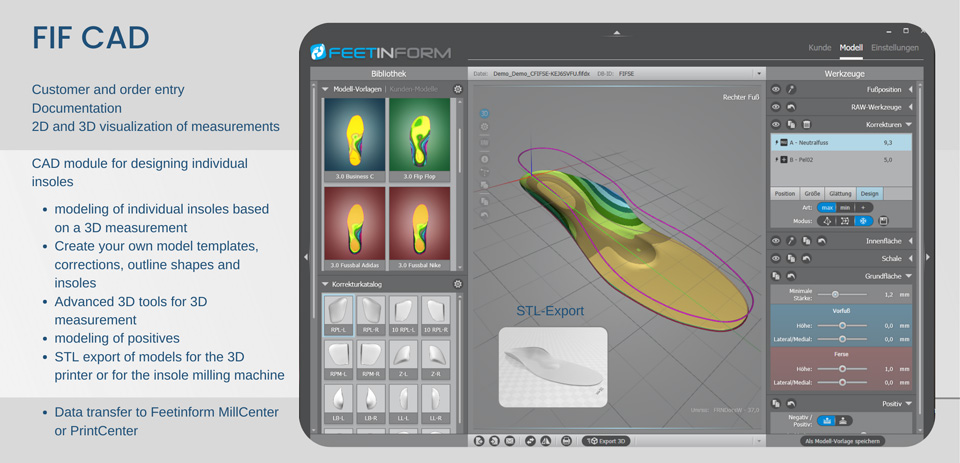Choose the LL-L correction shape
Image resolution: width=960 pixels, height=463 pixels.
point(403,404)
